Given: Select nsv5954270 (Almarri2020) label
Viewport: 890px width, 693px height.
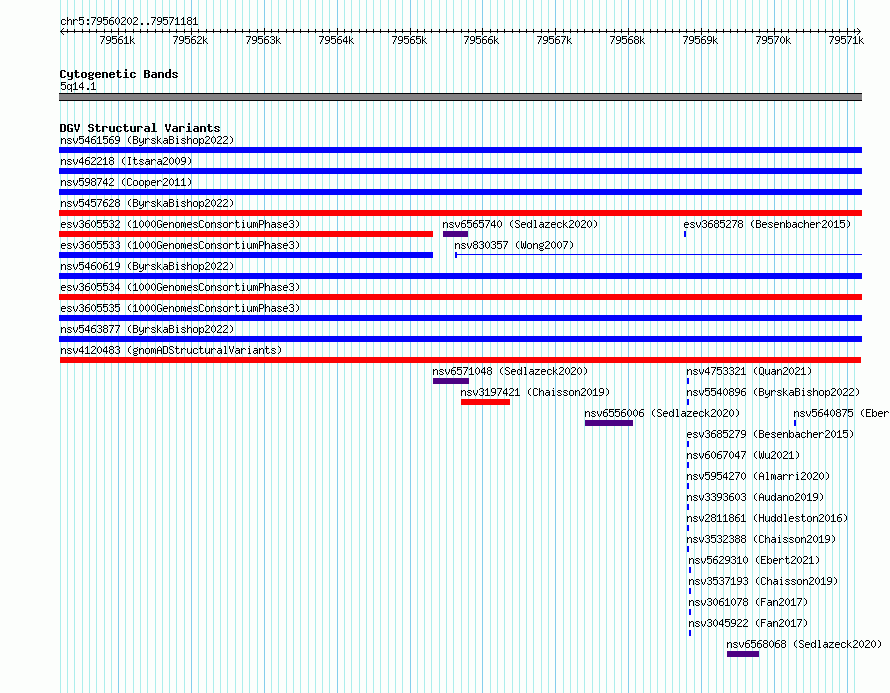Looking at the screenshot, I should coord(758,476).
